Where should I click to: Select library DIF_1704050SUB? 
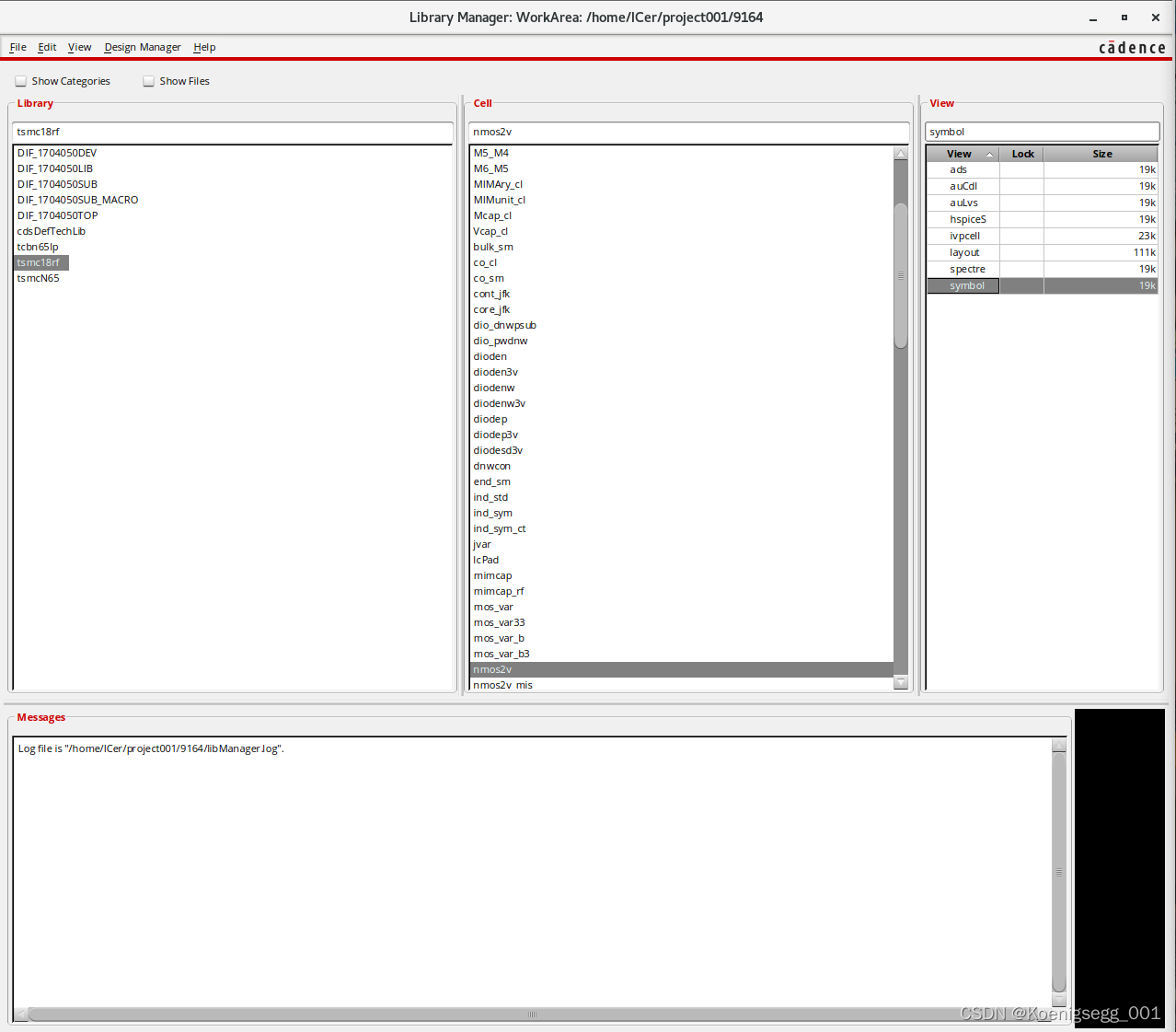57,184
